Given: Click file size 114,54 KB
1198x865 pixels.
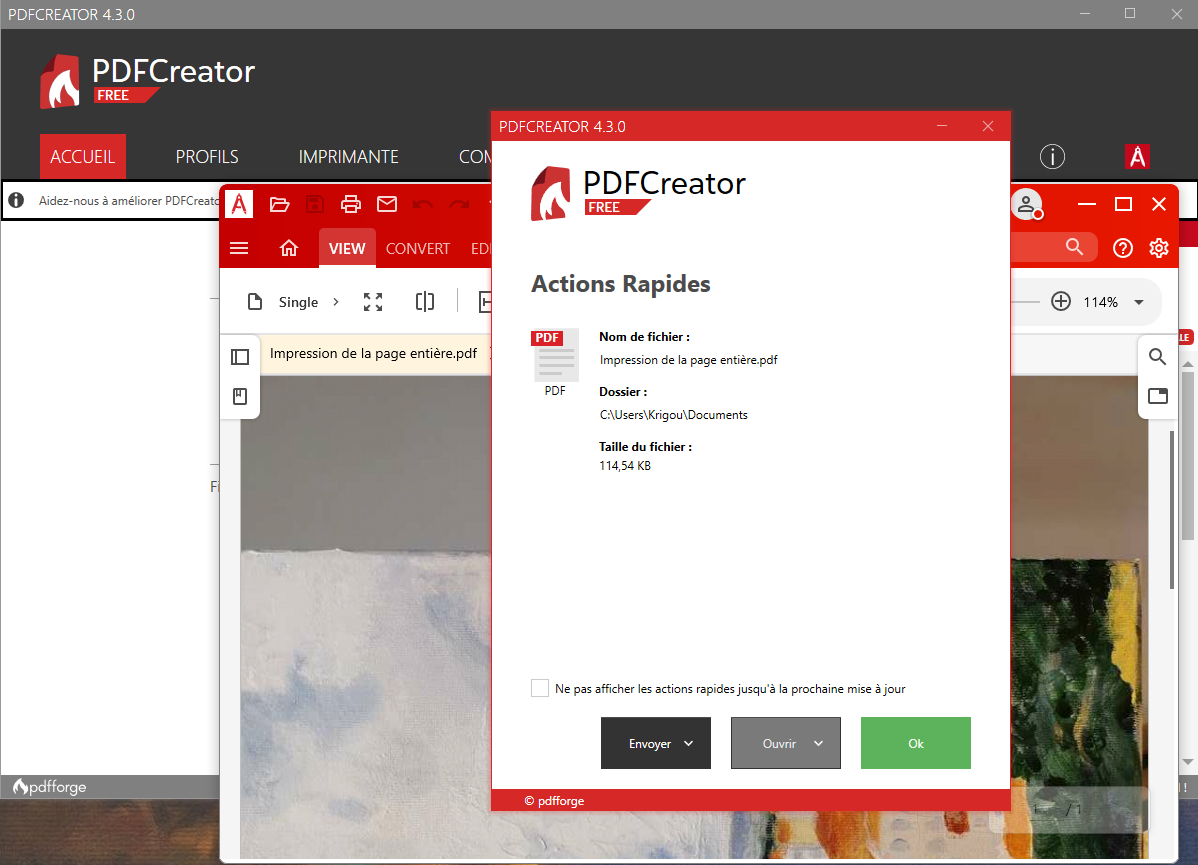Looking at the screenshot, I should (x=624, y=465).
